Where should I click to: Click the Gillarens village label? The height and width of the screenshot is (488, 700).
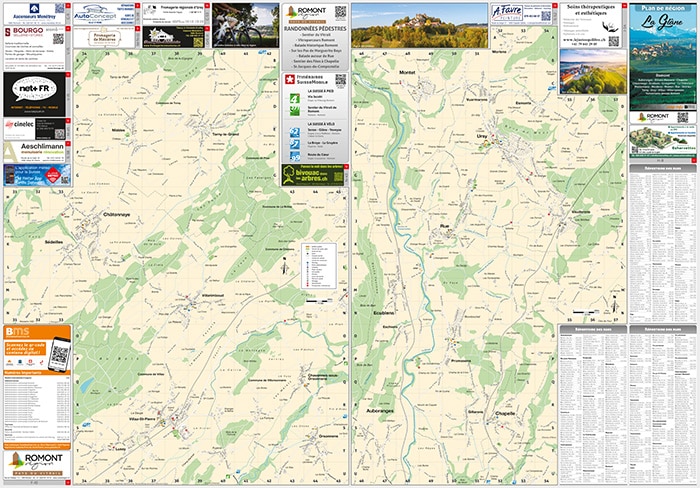pyautogui.click(x=475, y=412)
